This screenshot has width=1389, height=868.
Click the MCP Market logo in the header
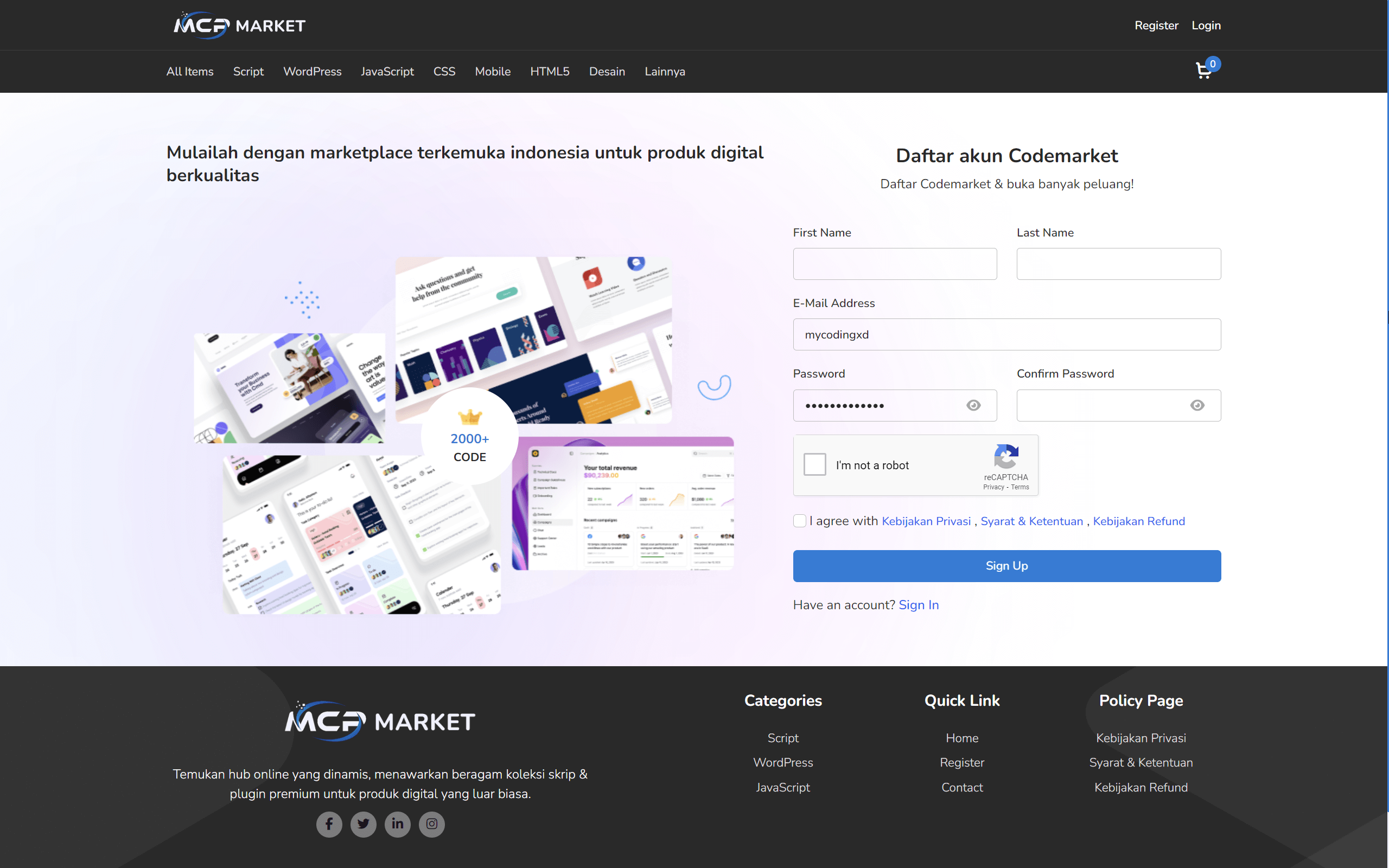[x=239, y=25]
